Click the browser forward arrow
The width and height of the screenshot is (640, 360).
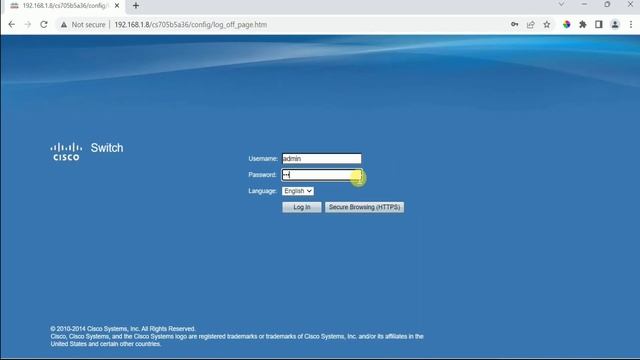pos(28,24)
